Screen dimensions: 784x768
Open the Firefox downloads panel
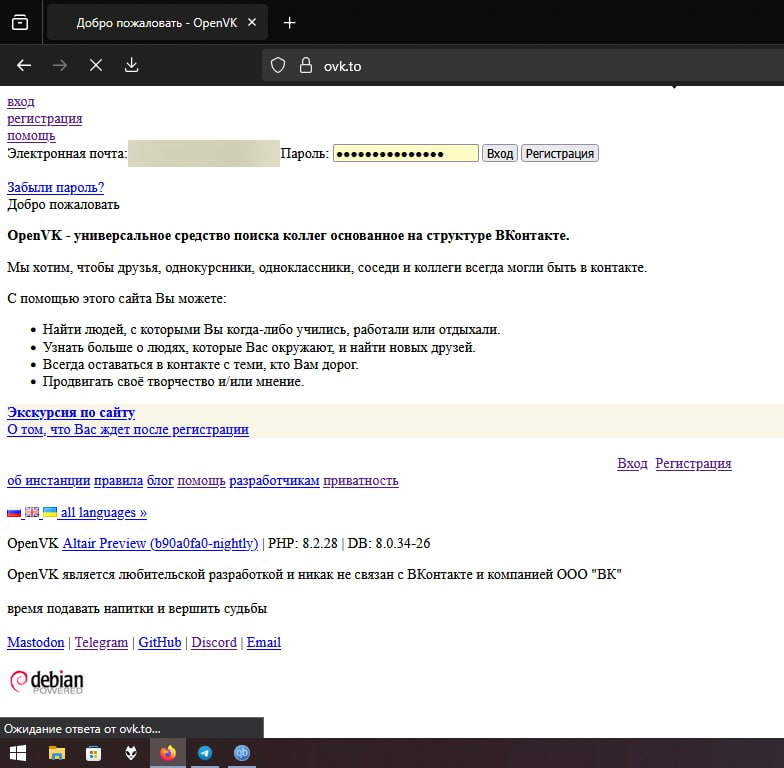click(x=131, y=65)
